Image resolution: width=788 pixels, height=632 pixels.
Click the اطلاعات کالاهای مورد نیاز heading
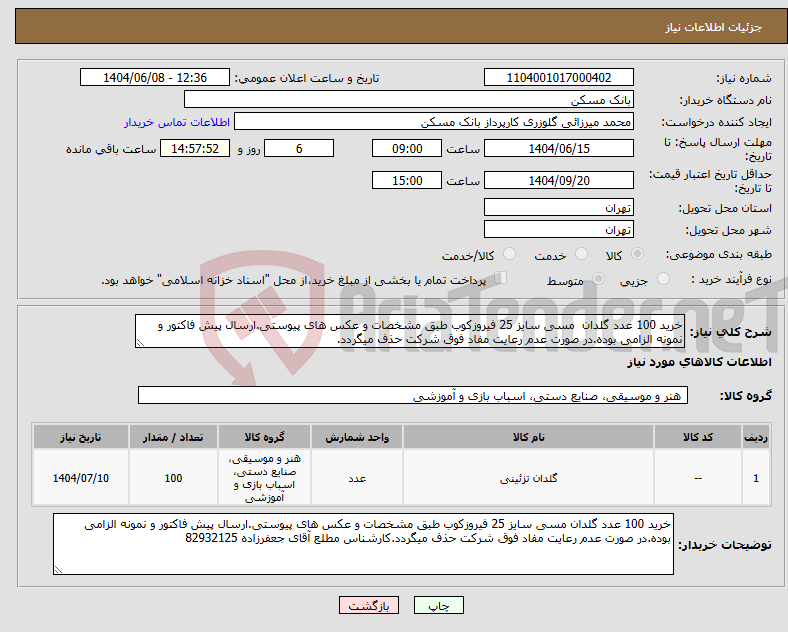point(699,362)
